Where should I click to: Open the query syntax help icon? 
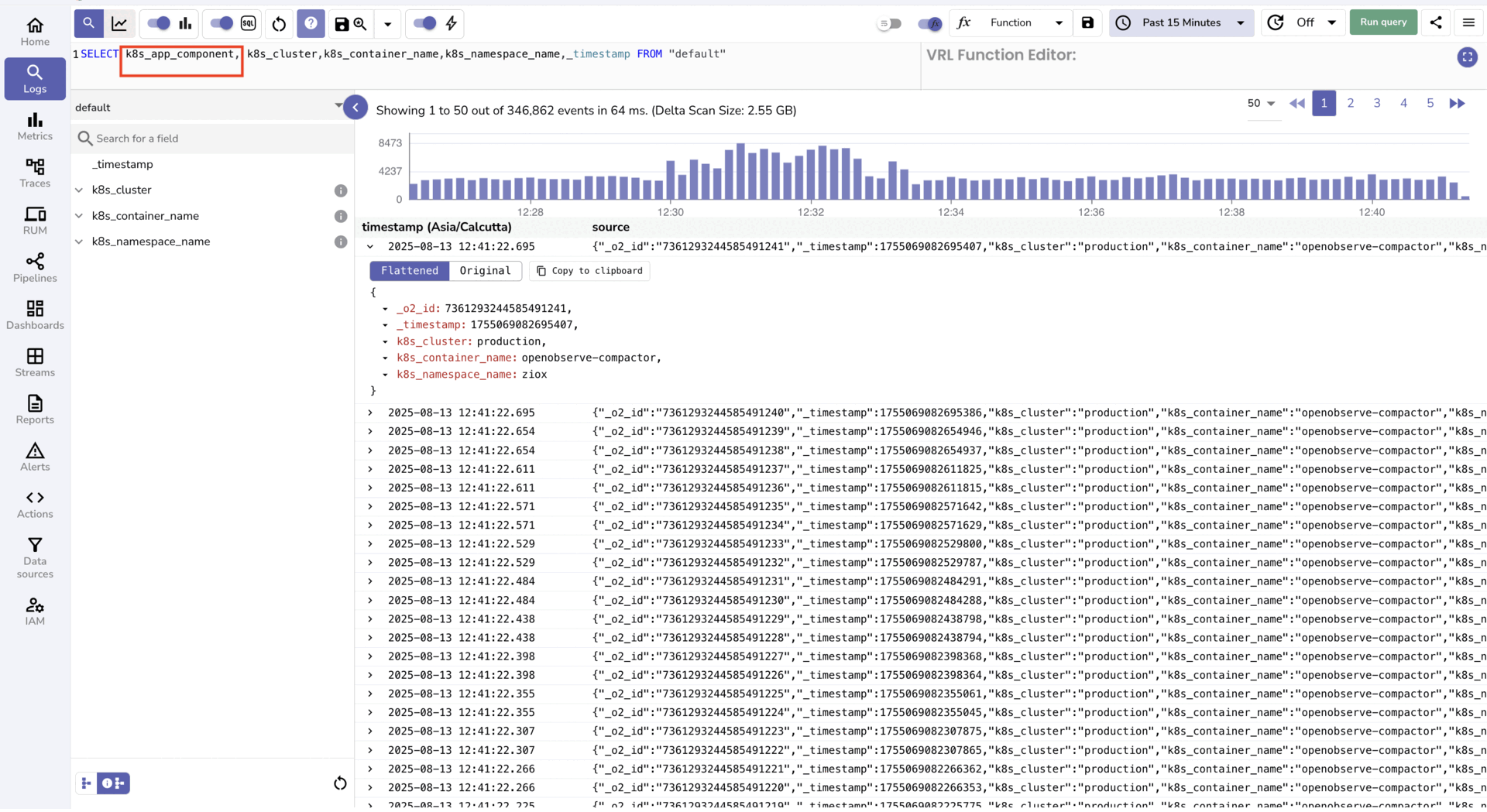pyautogui.click(x=311, y=24)
